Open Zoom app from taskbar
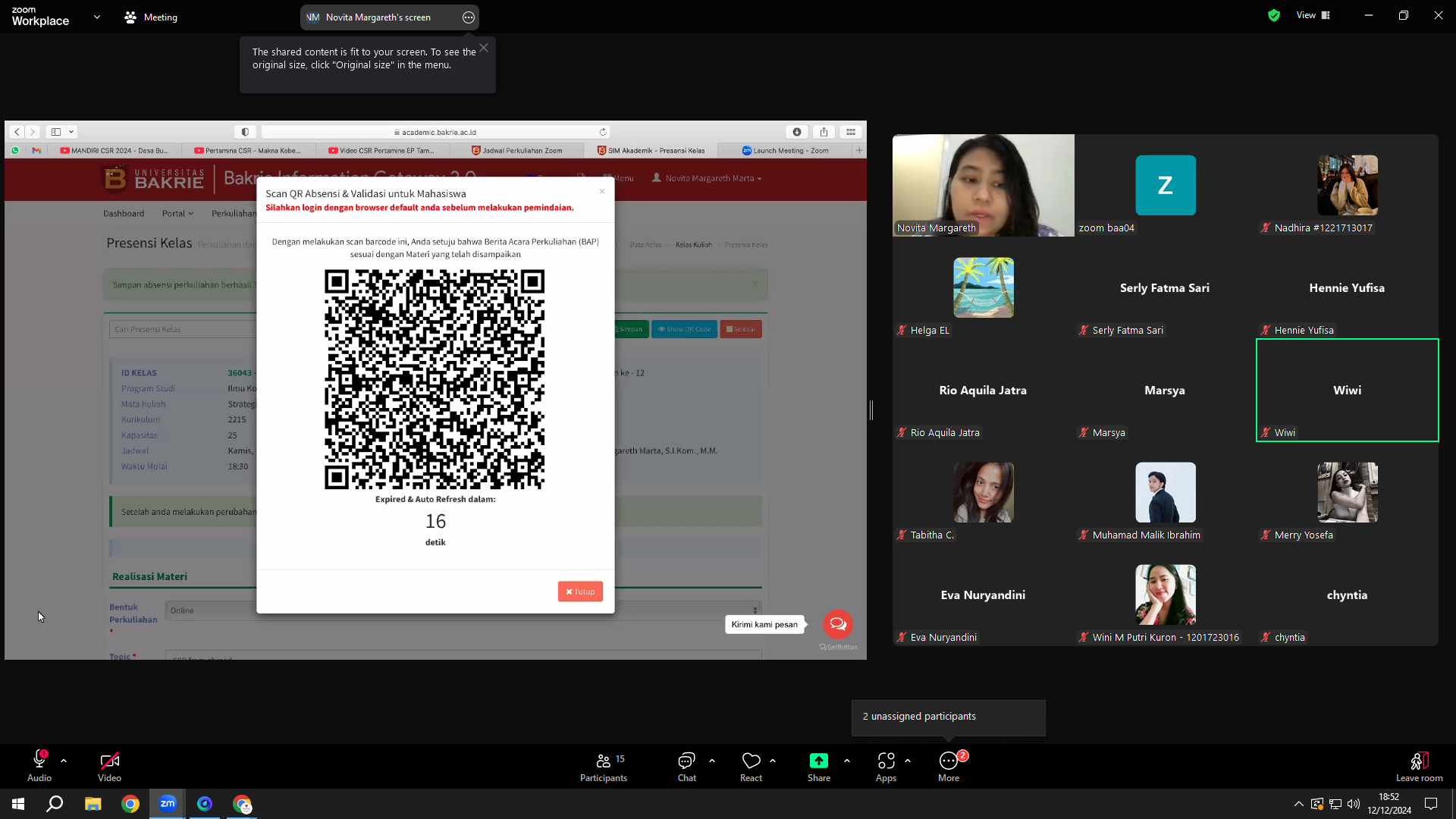The width and height of the screenshot is (1456, 819). tap(168, 804)
